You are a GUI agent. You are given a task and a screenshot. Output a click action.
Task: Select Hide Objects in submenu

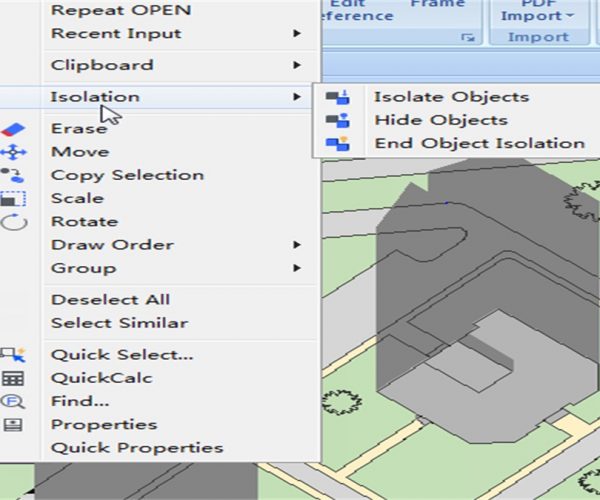[x=457, y=120]
